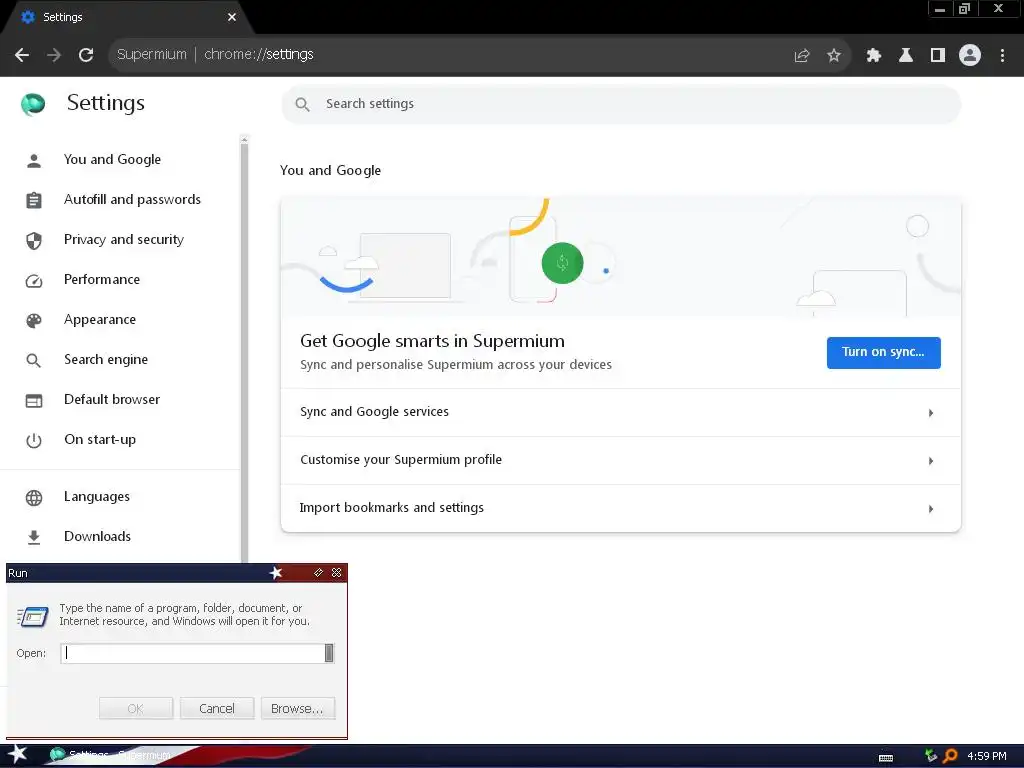This screenshot has height=768, width=1024.
Task: Click the star Start button on taskbar
Action: click(x=16, y=754)
